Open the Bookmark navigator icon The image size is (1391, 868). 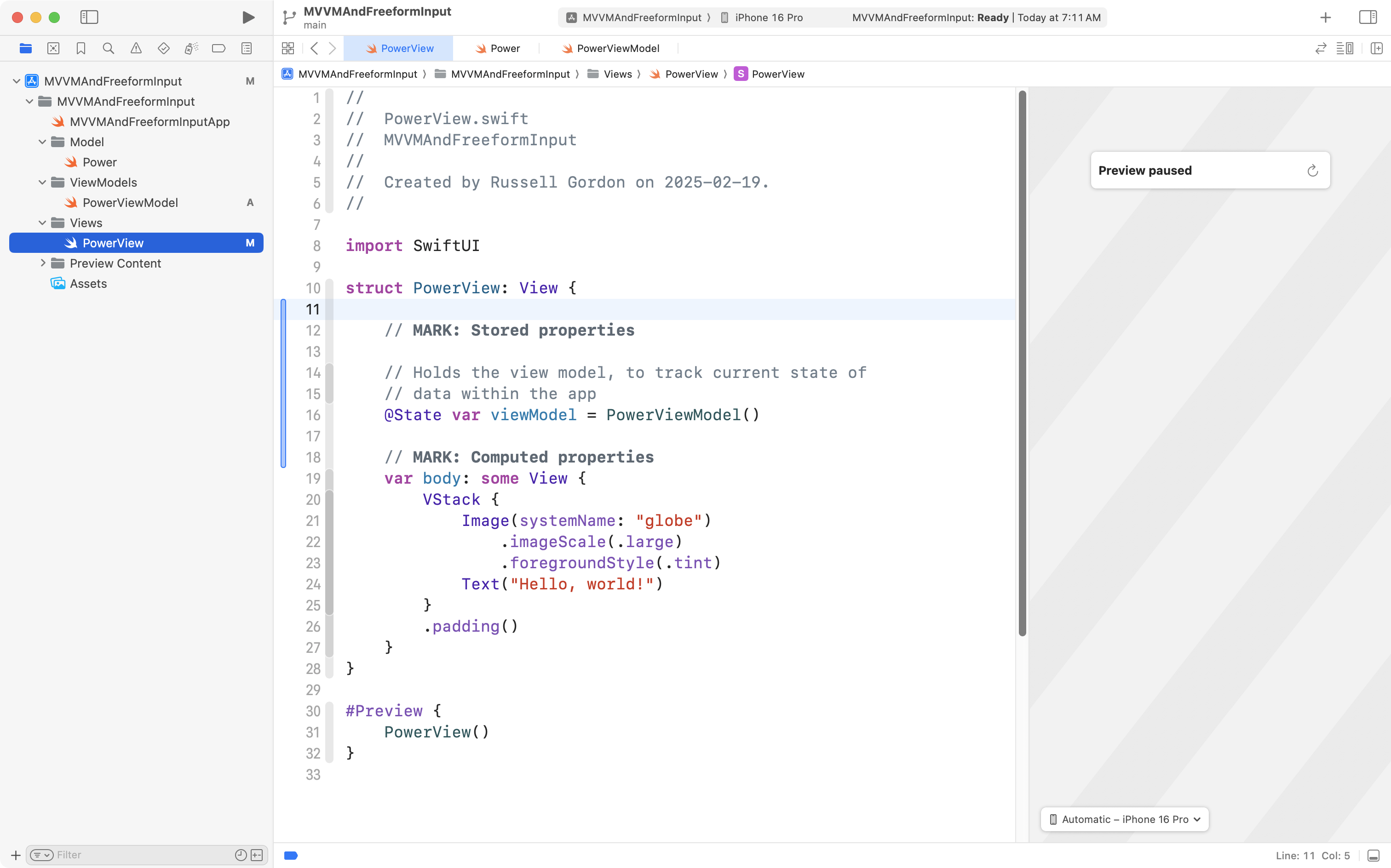tap(80, 48)
